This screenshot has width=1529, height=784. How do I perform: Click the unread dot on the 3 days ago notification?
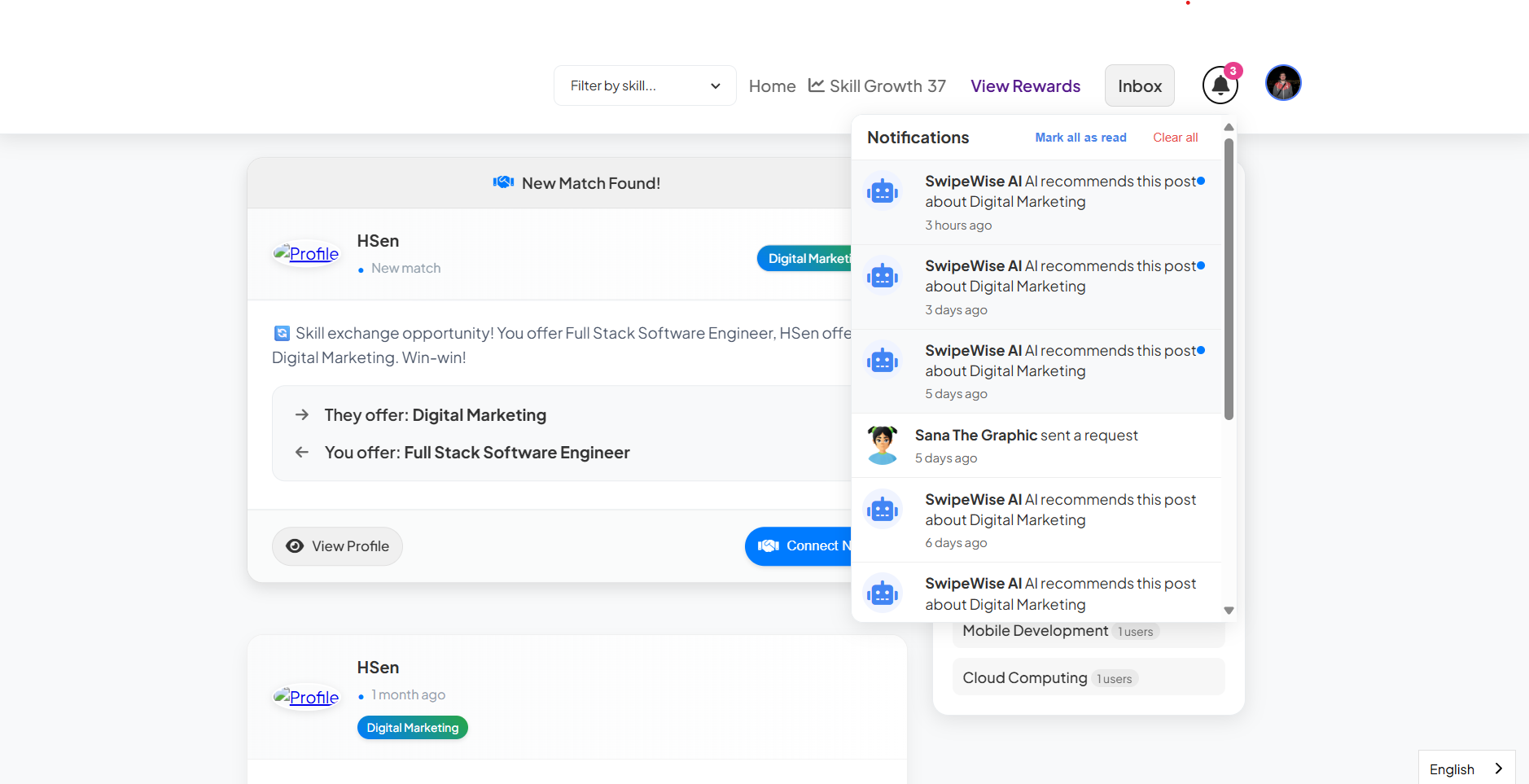1201,265
